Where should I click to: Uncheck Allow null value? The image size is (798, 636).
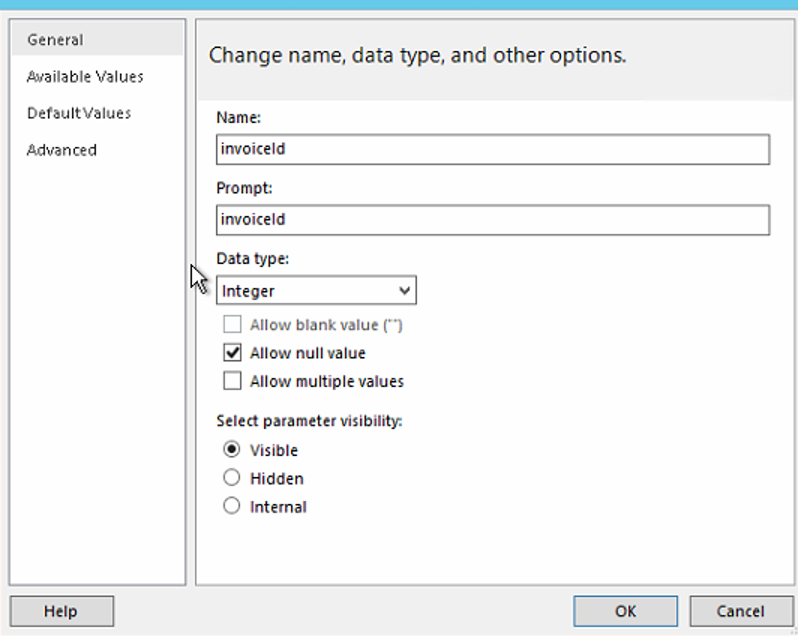(233, 353)
